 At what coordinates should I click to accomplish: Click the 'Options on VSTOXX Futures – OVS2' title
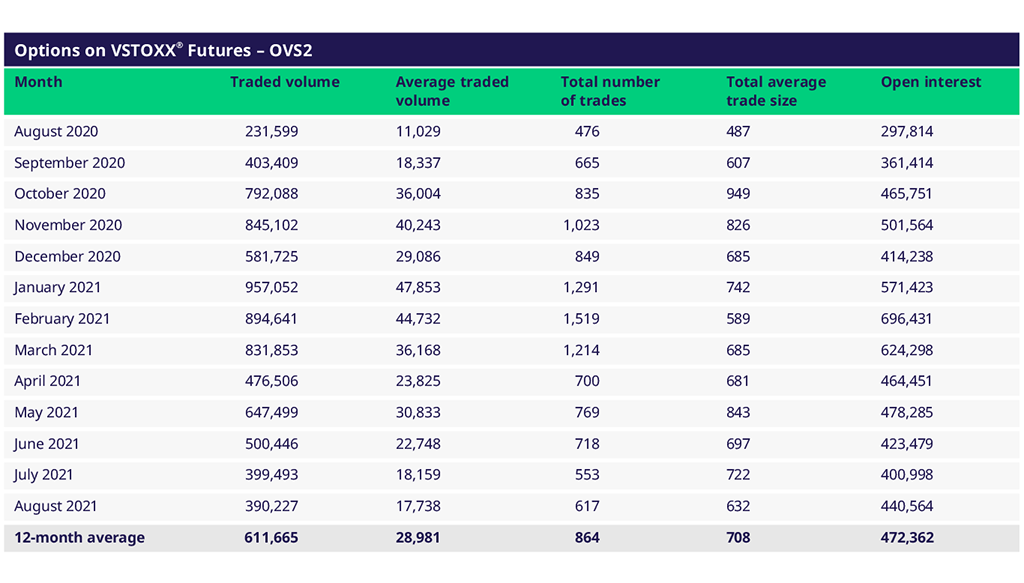coord(164,50)
